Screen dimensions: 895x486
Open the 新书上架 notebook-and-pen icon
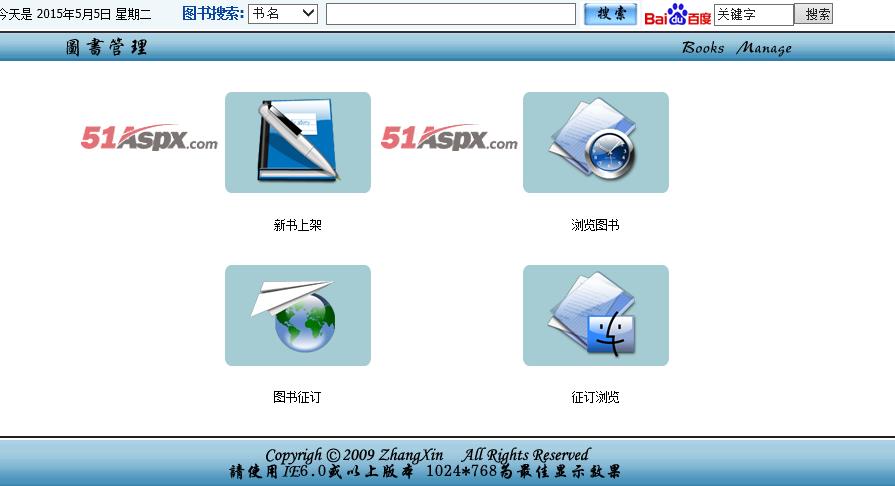click(x=298, y=142)
